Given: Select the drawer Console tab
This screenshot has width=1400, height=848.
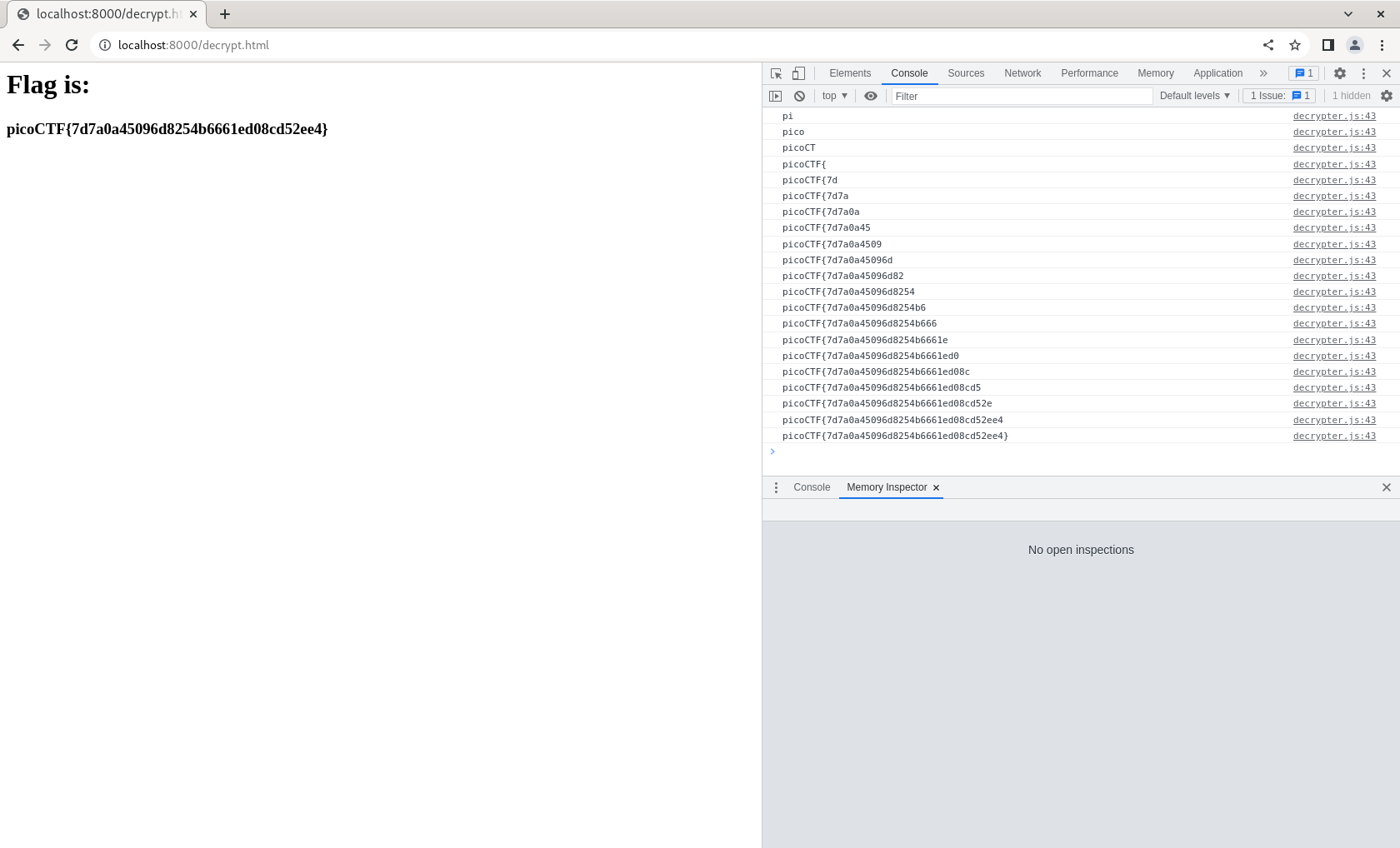Looking at the screenshot, I should click(x=812, y=487).
